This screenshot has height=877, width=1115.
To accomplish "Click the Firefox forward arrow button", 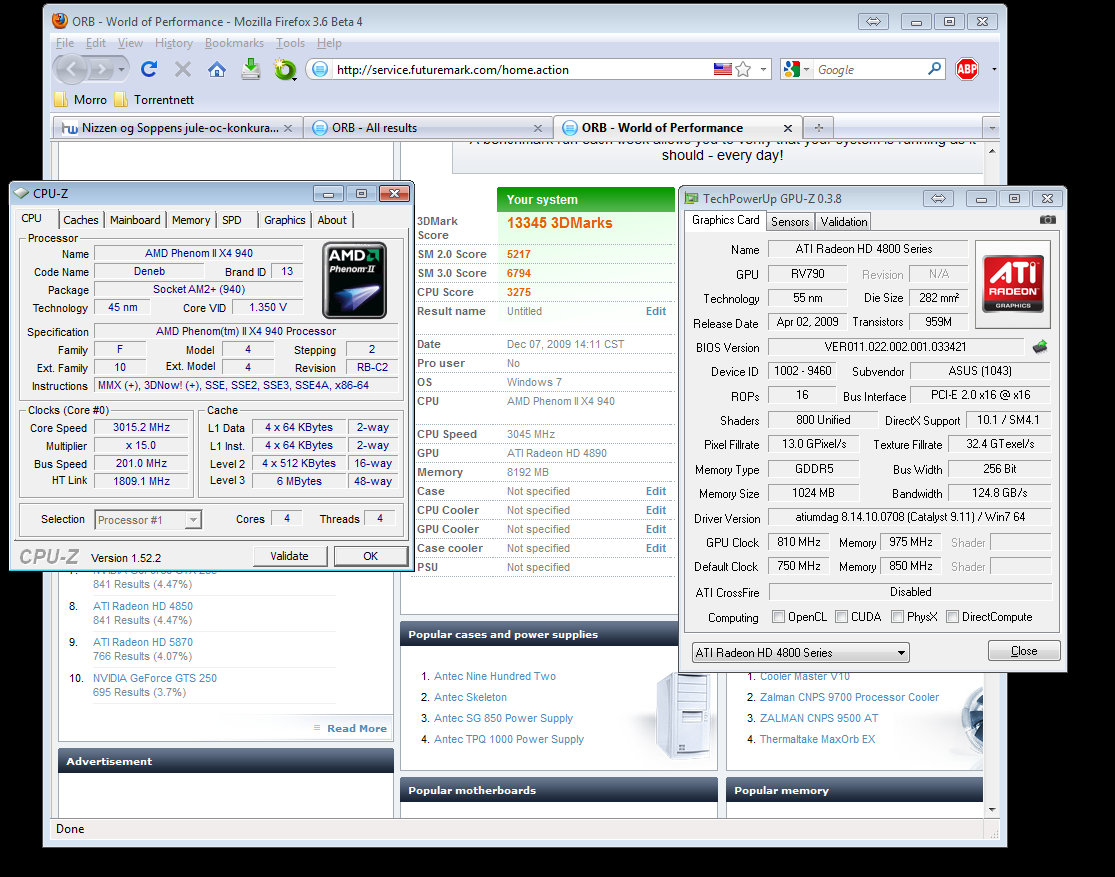I will (103, 69).
